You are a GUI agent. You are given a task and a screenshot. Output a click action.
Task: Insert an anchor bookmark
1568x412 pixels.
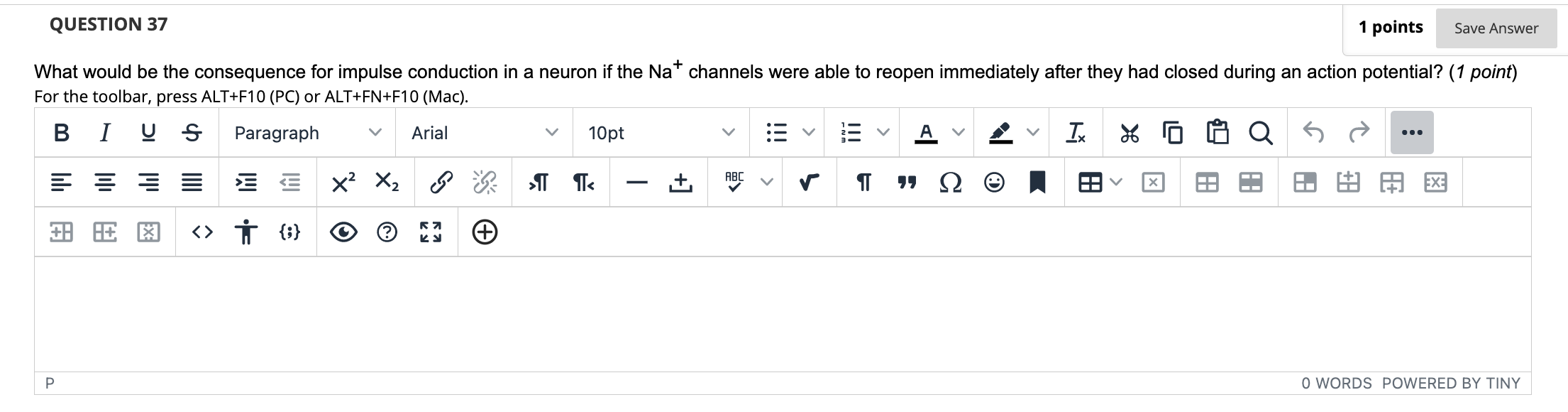point(1037,183)
